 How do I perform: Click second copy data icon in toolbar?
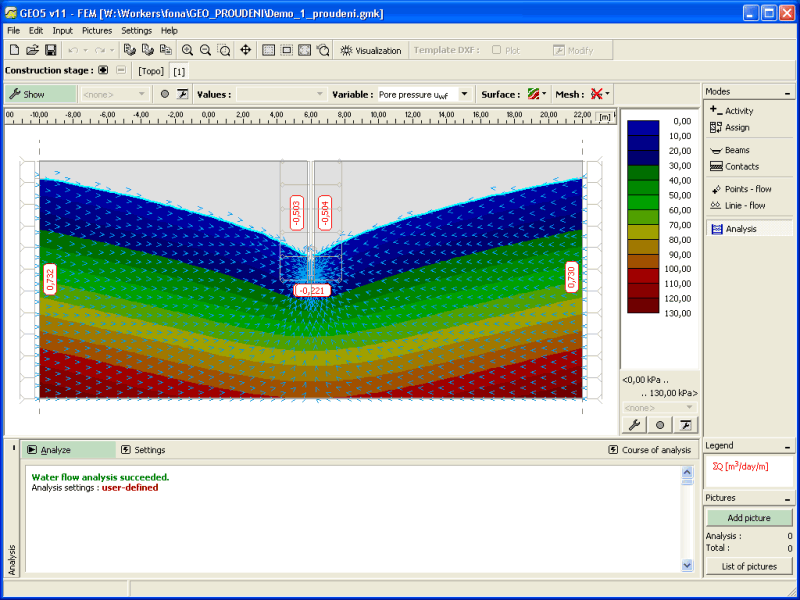click(x=147, y=50)
